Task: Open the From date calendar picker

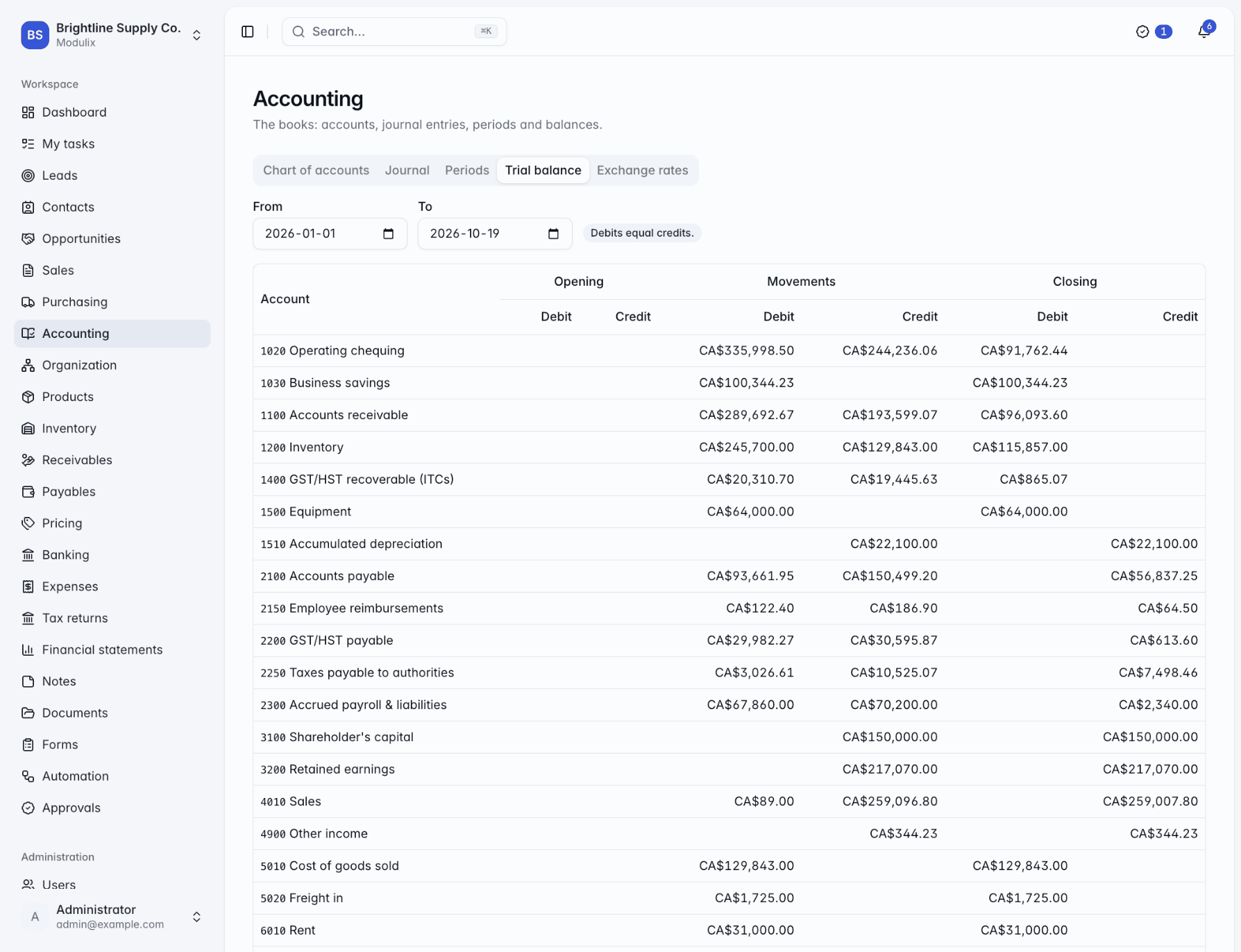Action: pos(389,234)
